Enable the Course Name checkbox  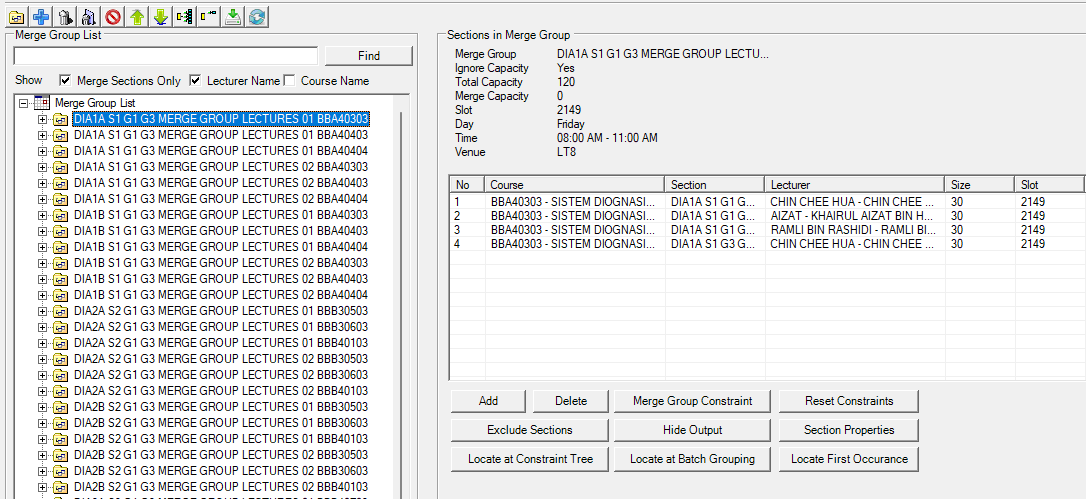pyautogui.click(x=290, y=80)
